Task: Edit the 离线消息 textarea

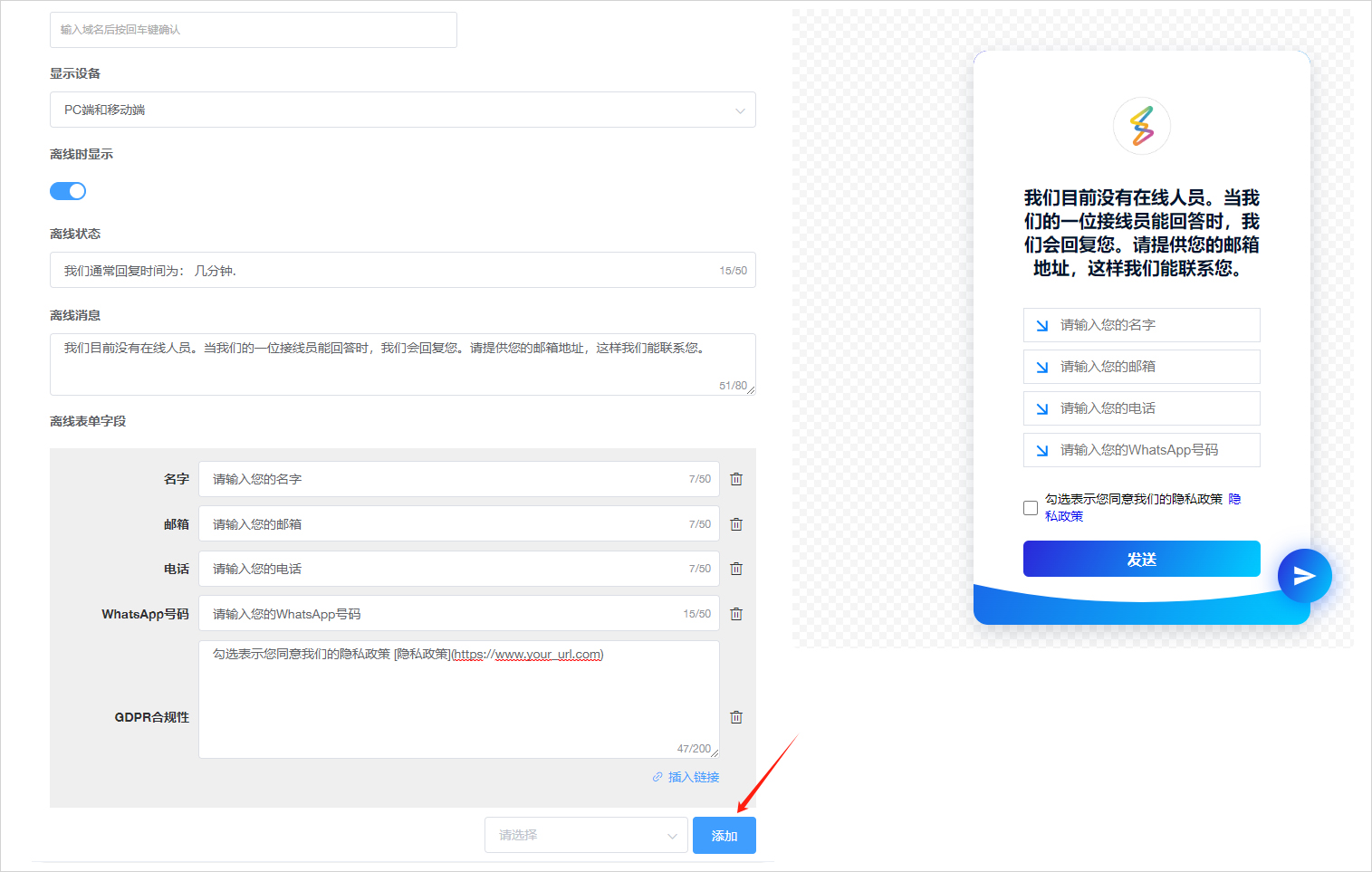Action: pos(403,364)
